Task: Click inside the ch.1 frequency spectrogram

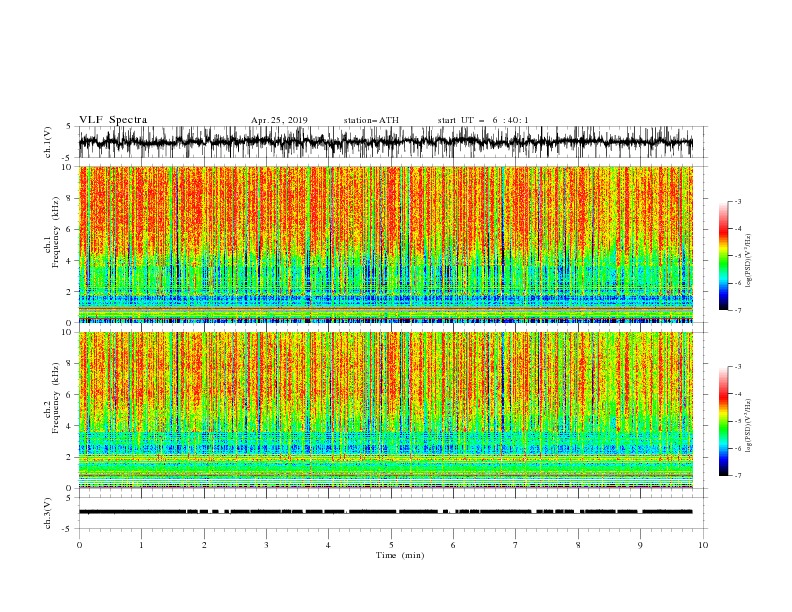Action: pyautogui.click(x=386, y=244)
